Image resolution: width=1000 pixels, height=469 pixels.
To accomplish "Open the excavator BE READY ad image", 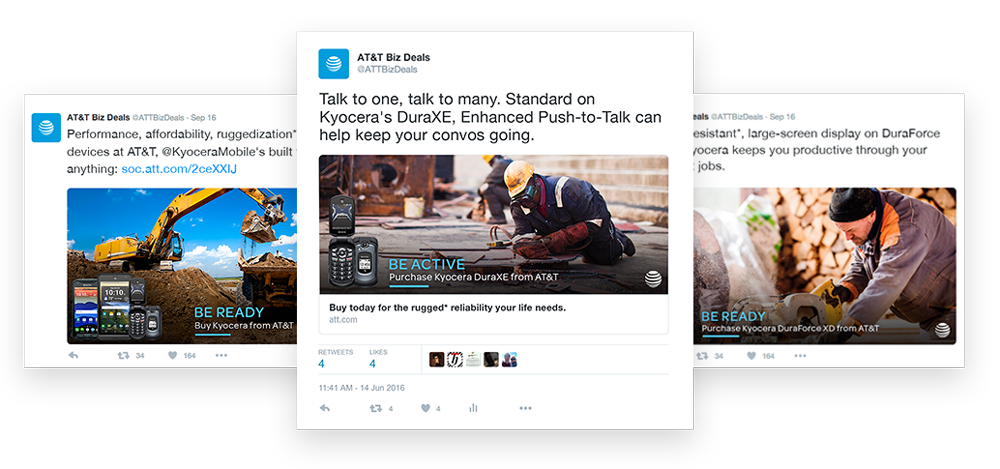I will point(182,266).
